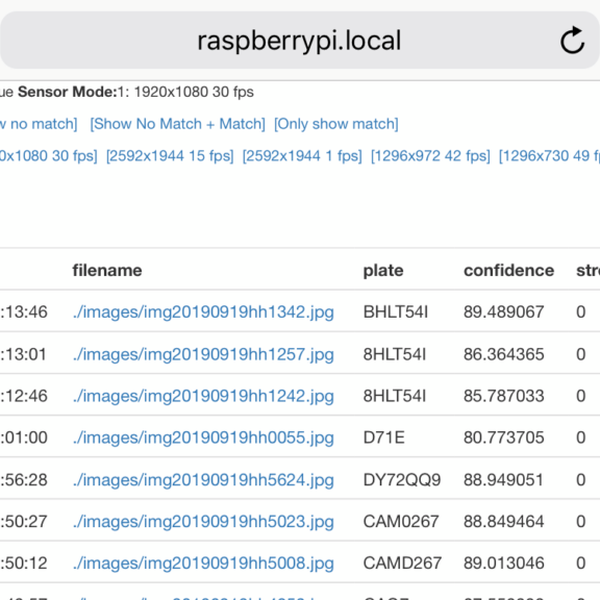Click the filename column header
Image resolution: width=600 pixels, height=600 pixels.
click(x=107, y=270)
